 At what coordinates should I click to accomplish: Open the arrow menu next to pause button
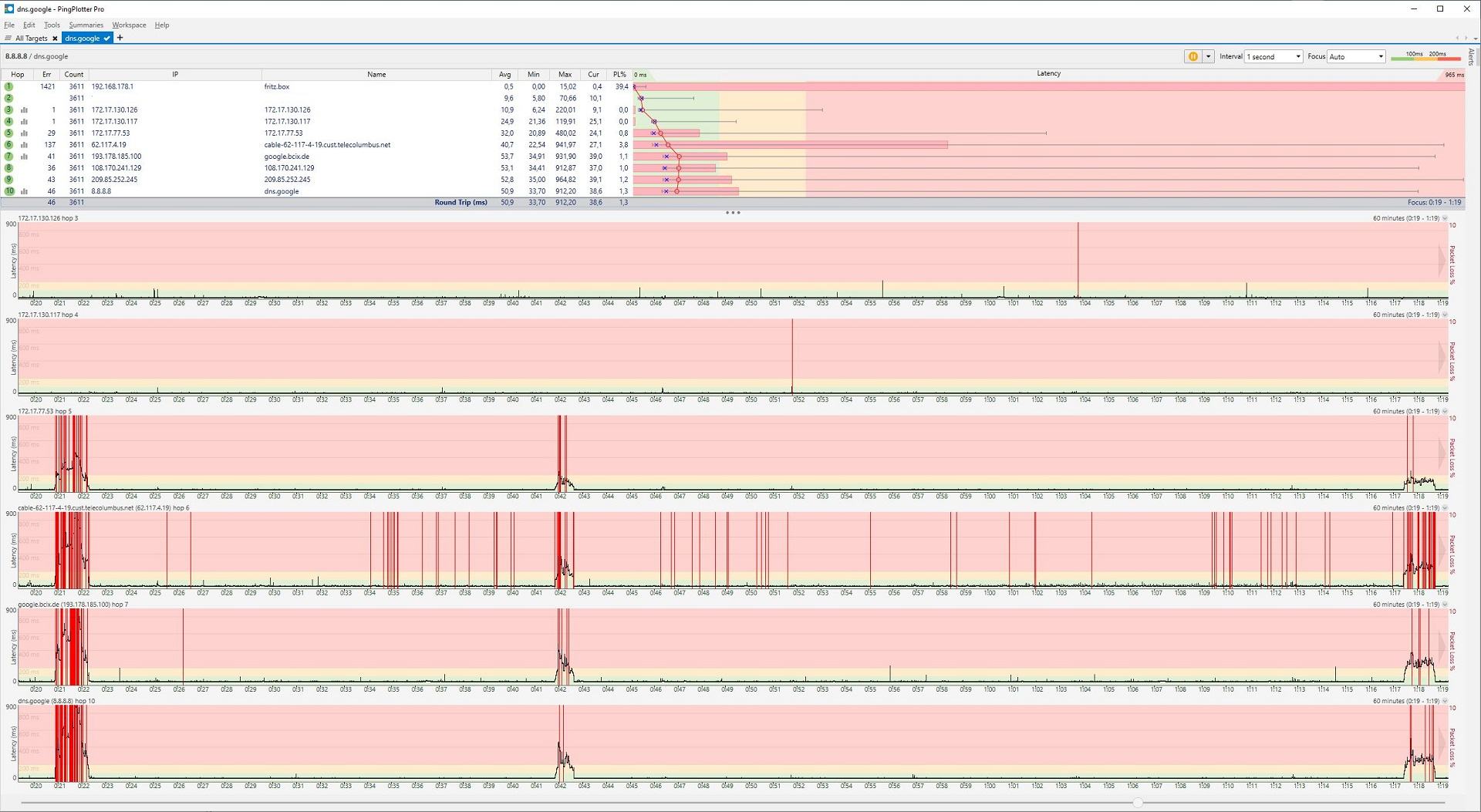[x=1208, y=56]
